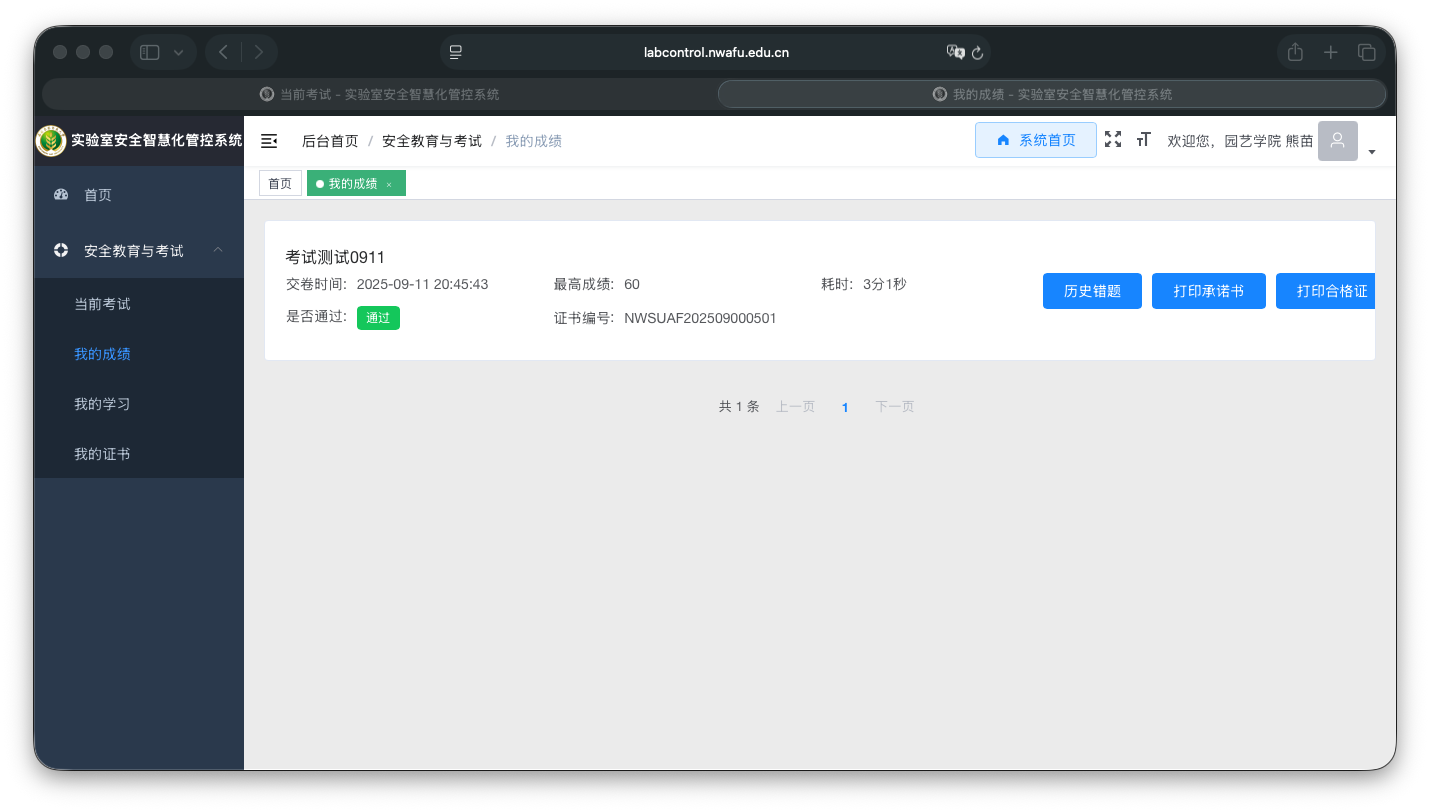Click 安全教育与考试 breadcrumb

pos(432,141)
